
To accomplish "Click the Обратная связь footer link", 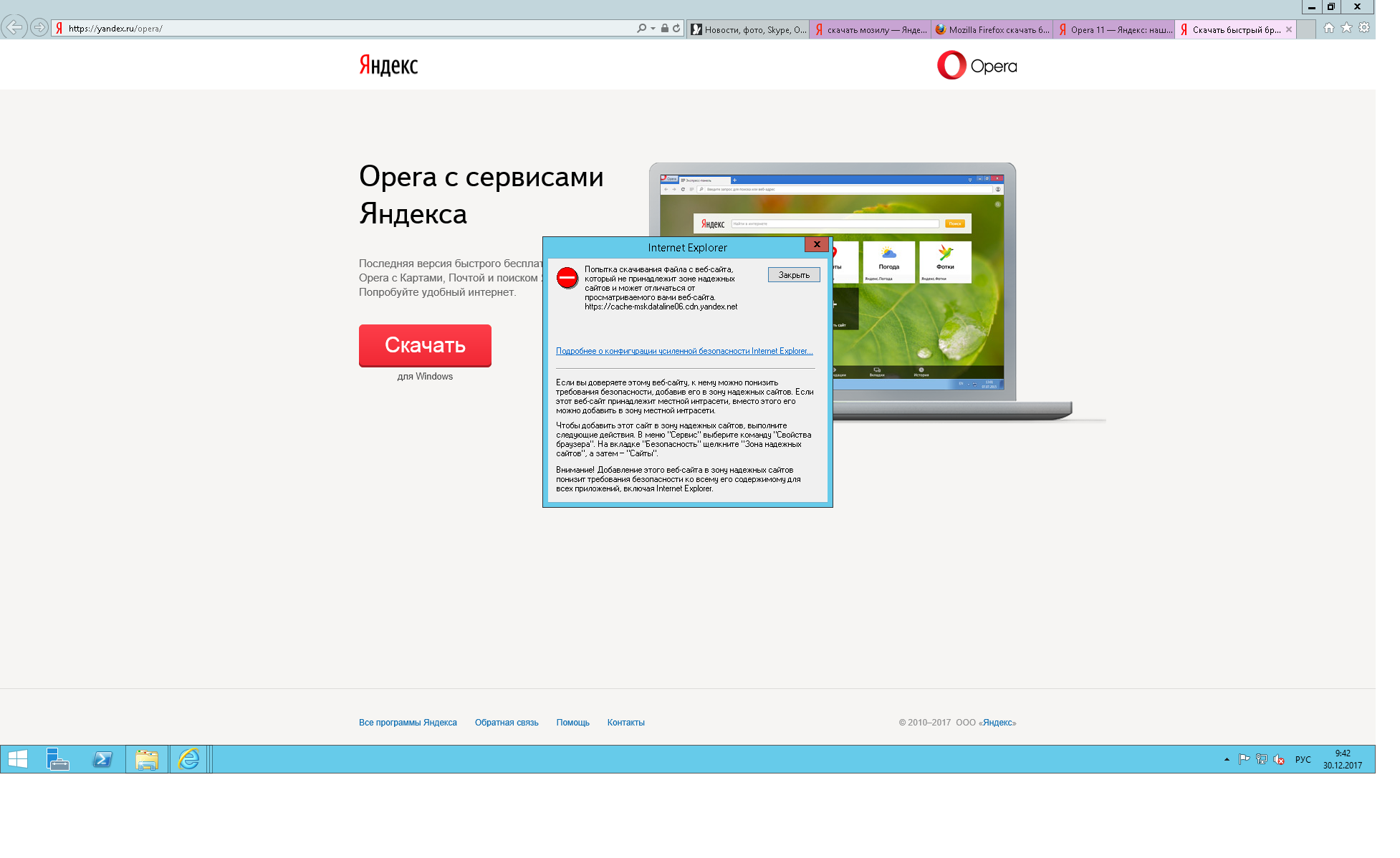I will click(x=506, y=723).
